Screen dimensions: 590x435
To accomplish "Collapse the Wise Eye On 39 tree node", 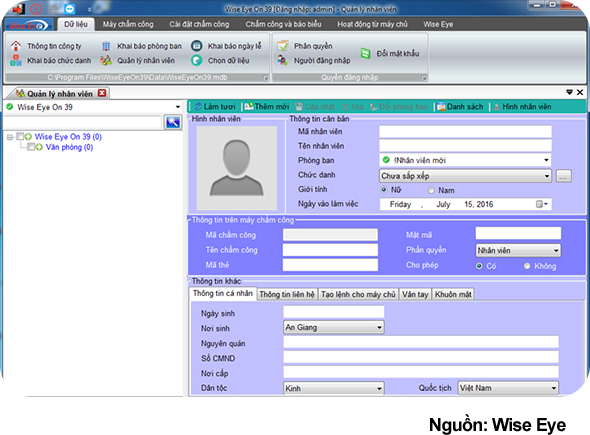I will pos(10,137).
